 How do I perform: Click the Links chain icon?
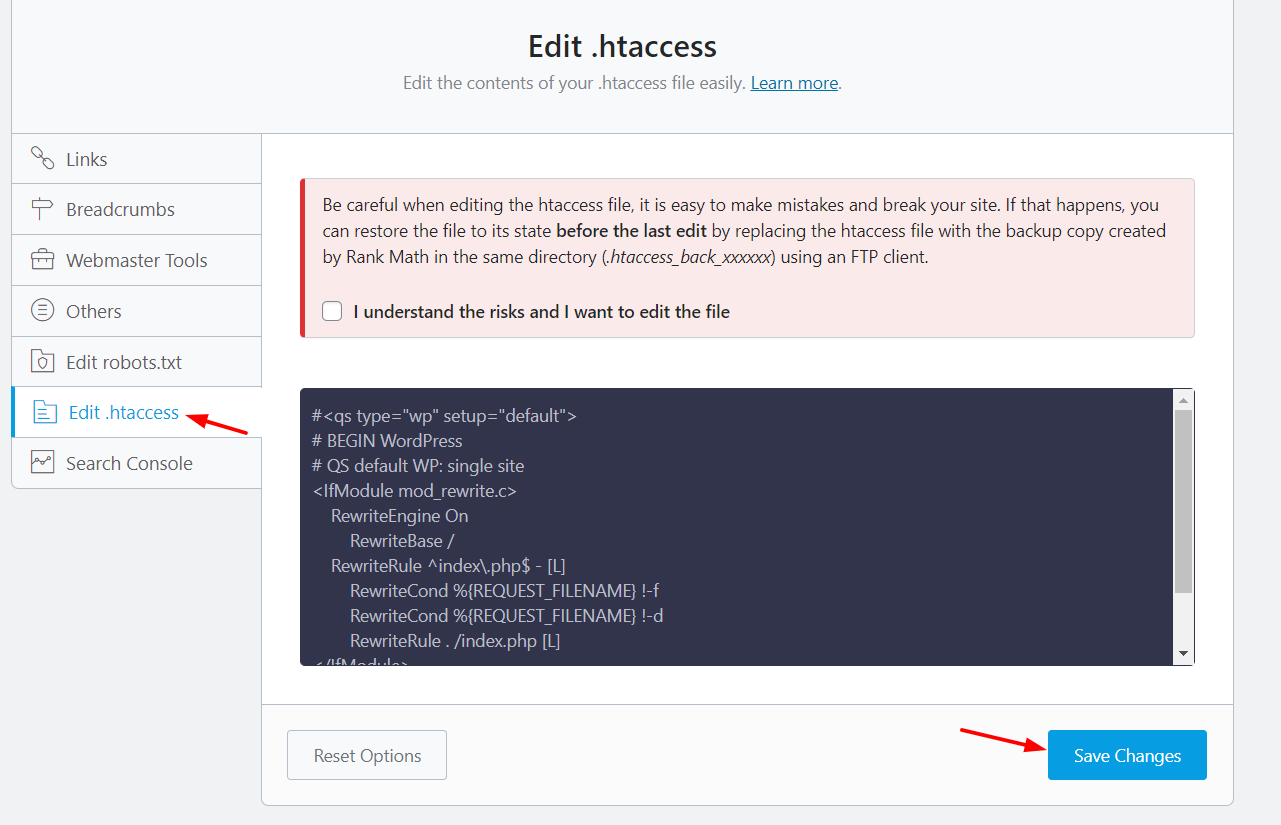42,158
